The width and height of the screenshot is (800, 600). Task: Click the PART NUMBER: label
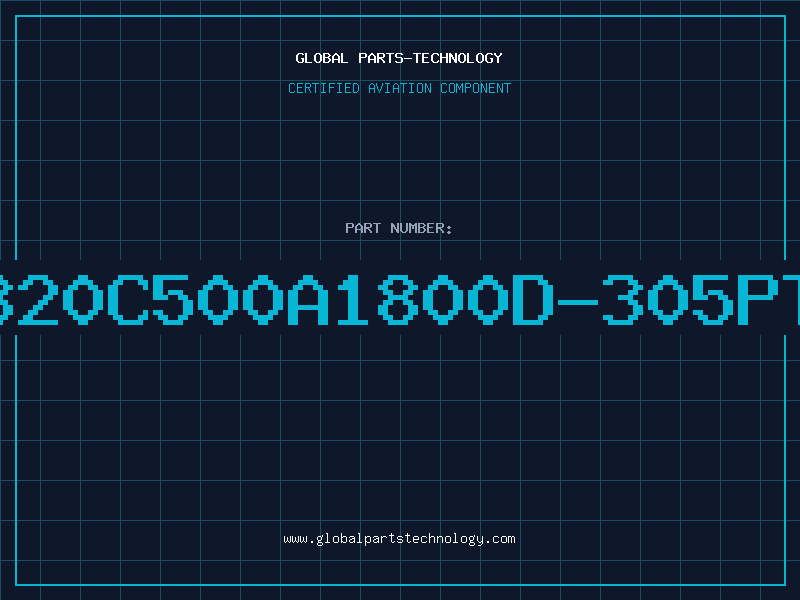point(399,228)
